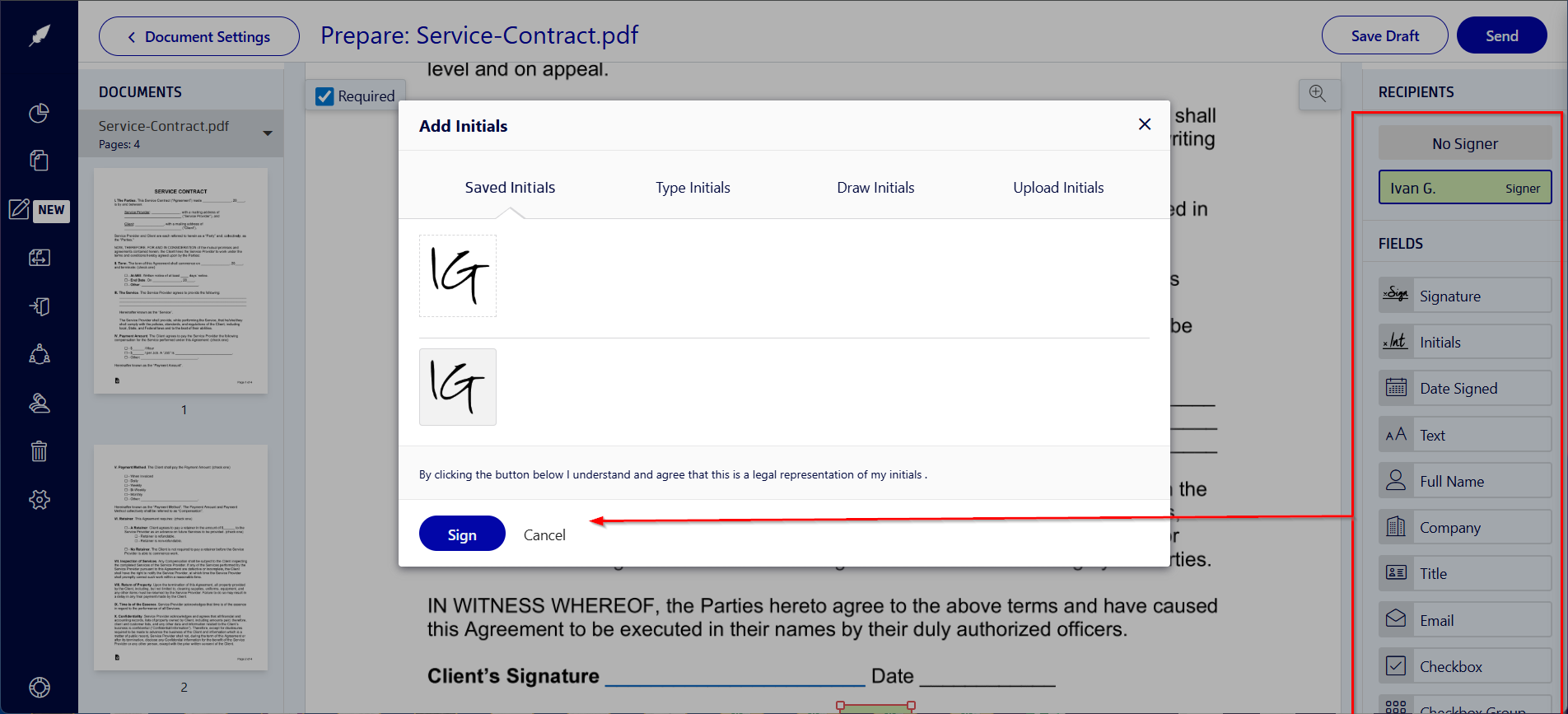1568x714 pixels.
Task: Open the trash bin sidebar icon
Action: click(x=40, y=450)
